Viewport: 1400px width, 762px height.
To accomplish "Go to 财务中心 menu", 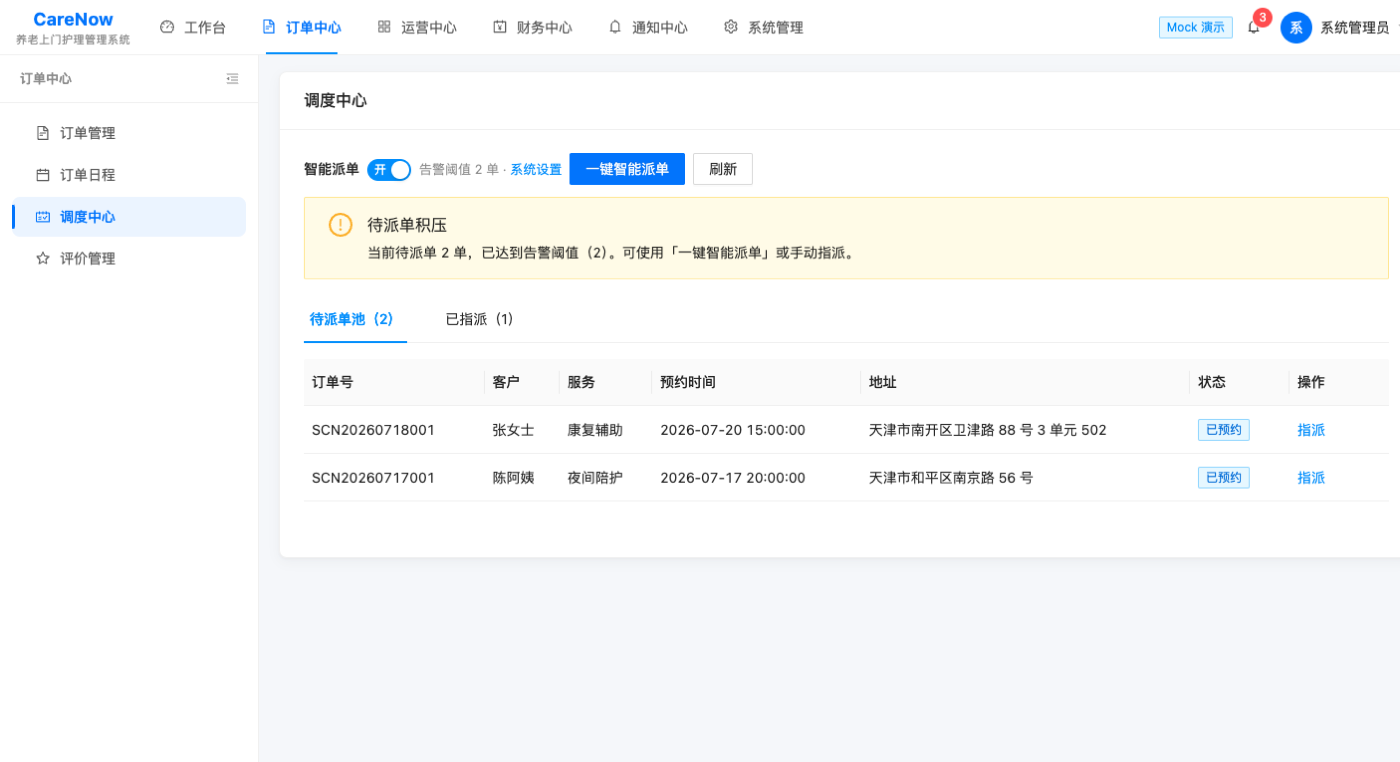I will 533,27.
